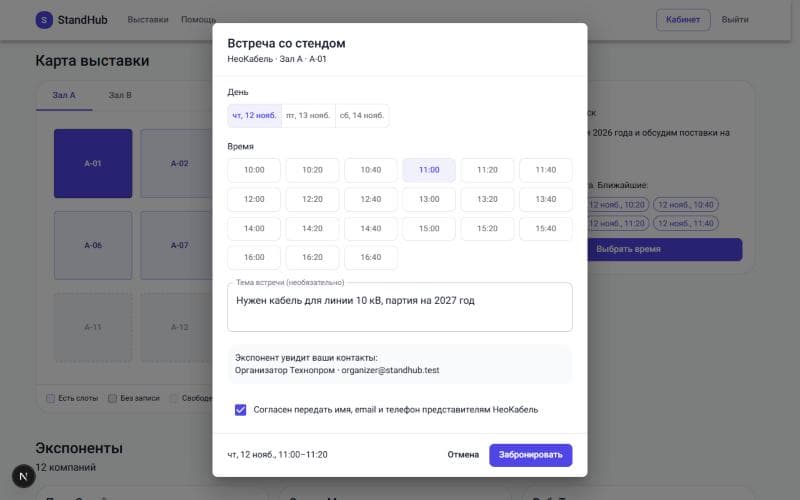
Task: Open the Помощь menu item
Action: tap(198, 20)
